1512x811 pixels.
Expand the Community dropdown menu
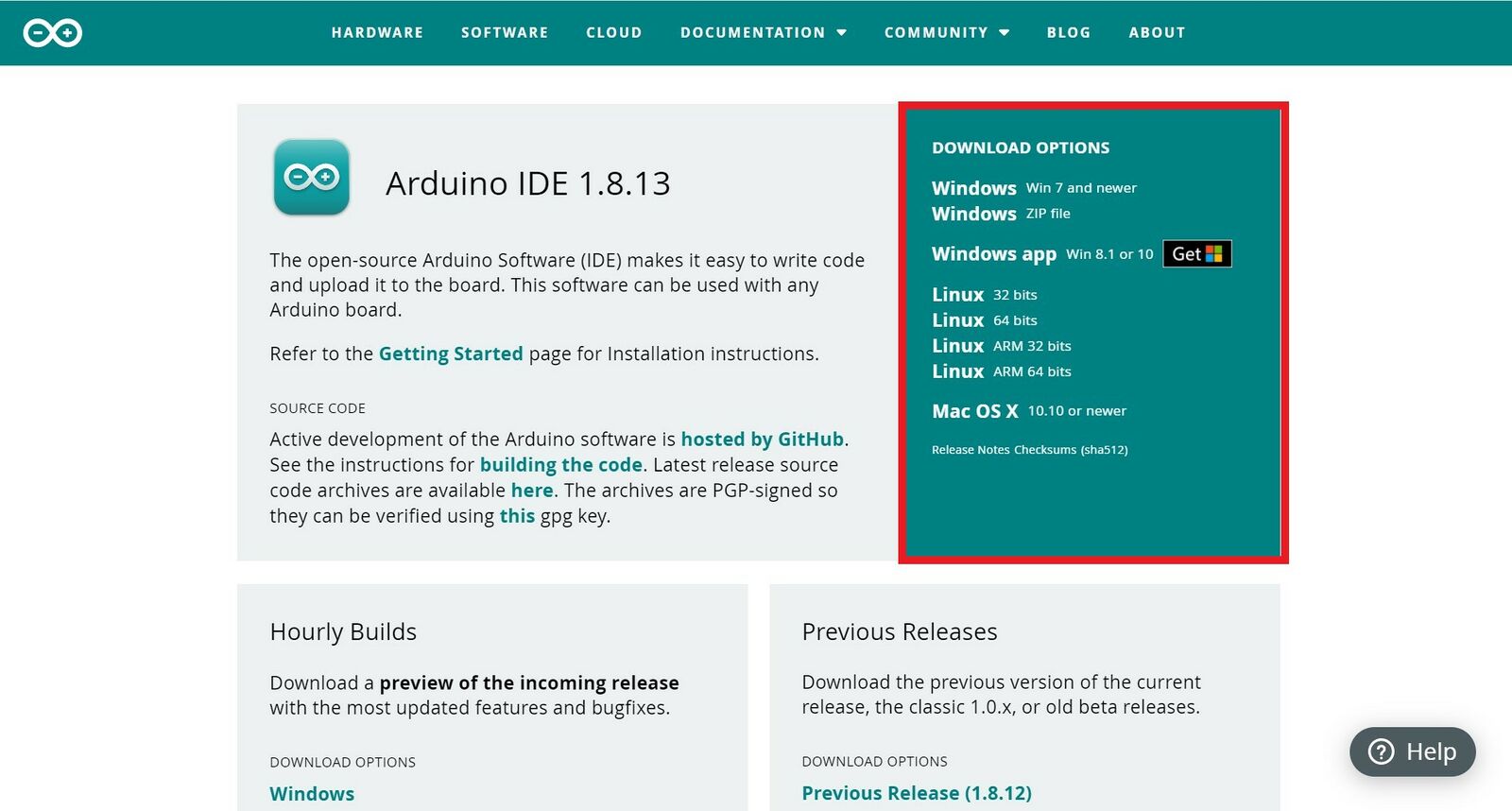coord(946,33)
